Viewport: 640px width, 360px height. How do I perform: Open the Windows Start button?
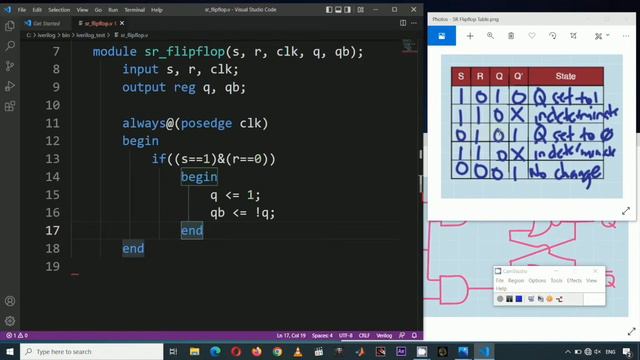[x=10, y=351]
